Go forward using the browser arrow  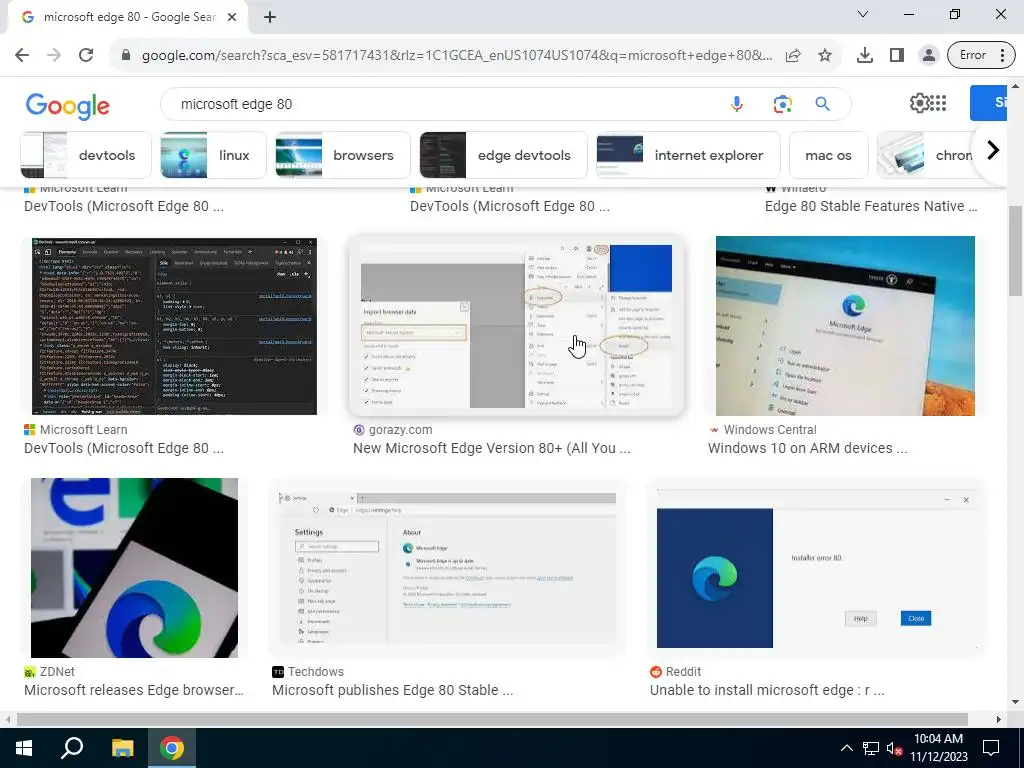click(54, 56)
